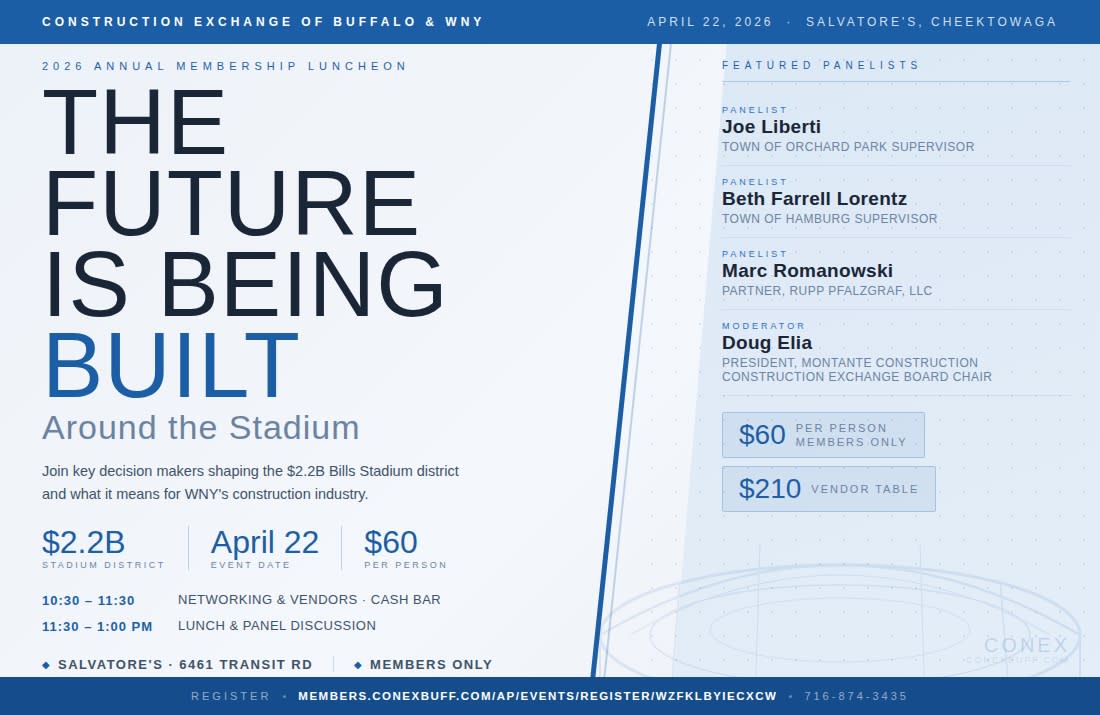The width and height of the screenshot is (1100, 715).
Task: Click the April 22 event date stat
Action: (x=265, y=542)
